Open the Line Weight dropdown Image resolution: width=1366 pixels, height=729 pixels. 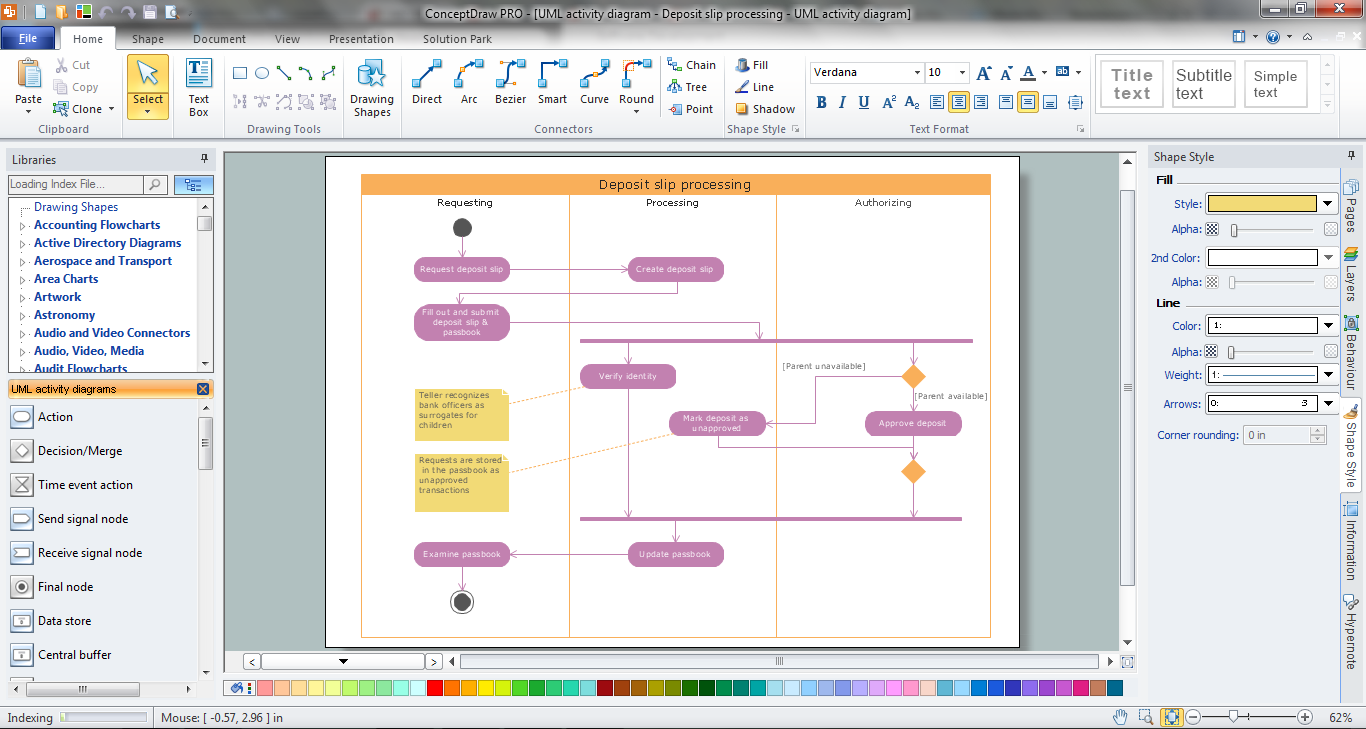click(x=1328, y=375)
